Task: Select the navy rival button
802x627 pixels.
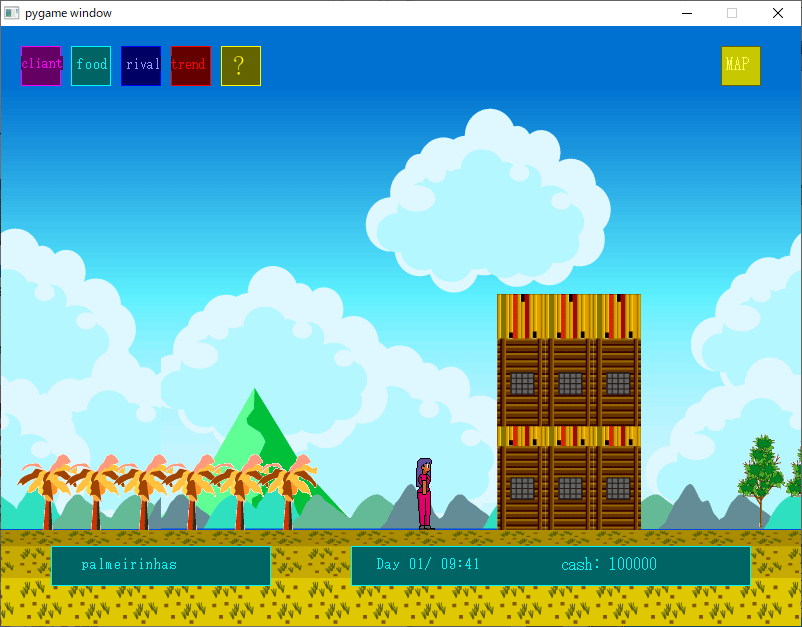Action: pos(141,66)
